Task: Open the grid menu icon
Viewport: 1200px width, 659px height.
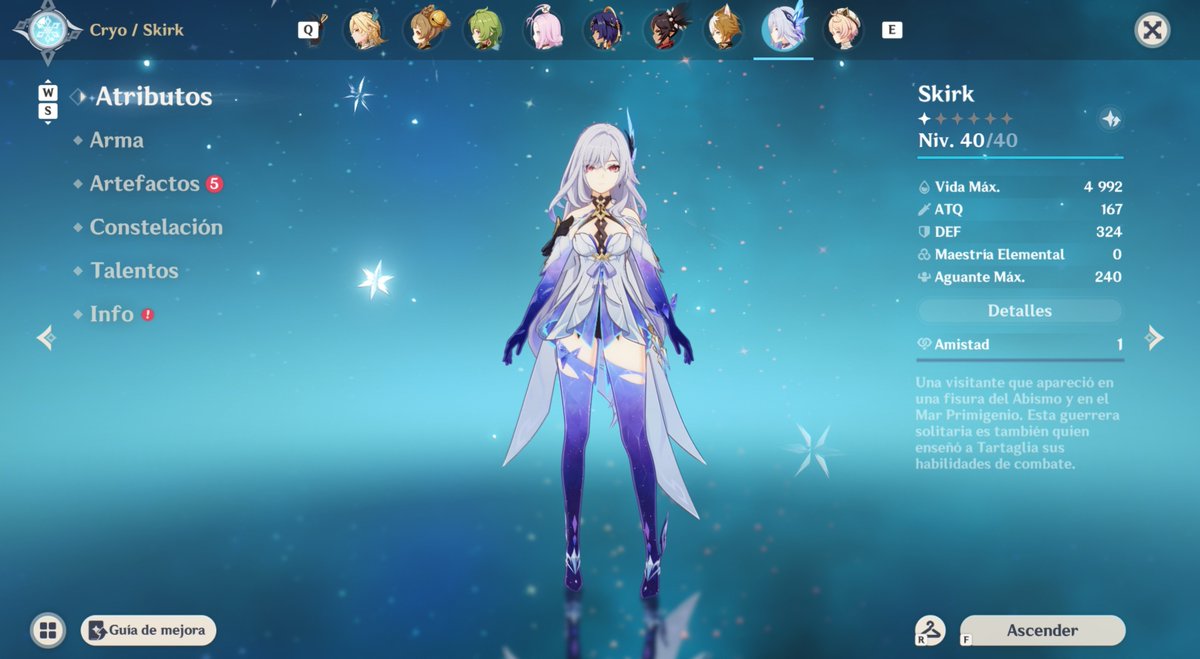Action: [46, 630]
